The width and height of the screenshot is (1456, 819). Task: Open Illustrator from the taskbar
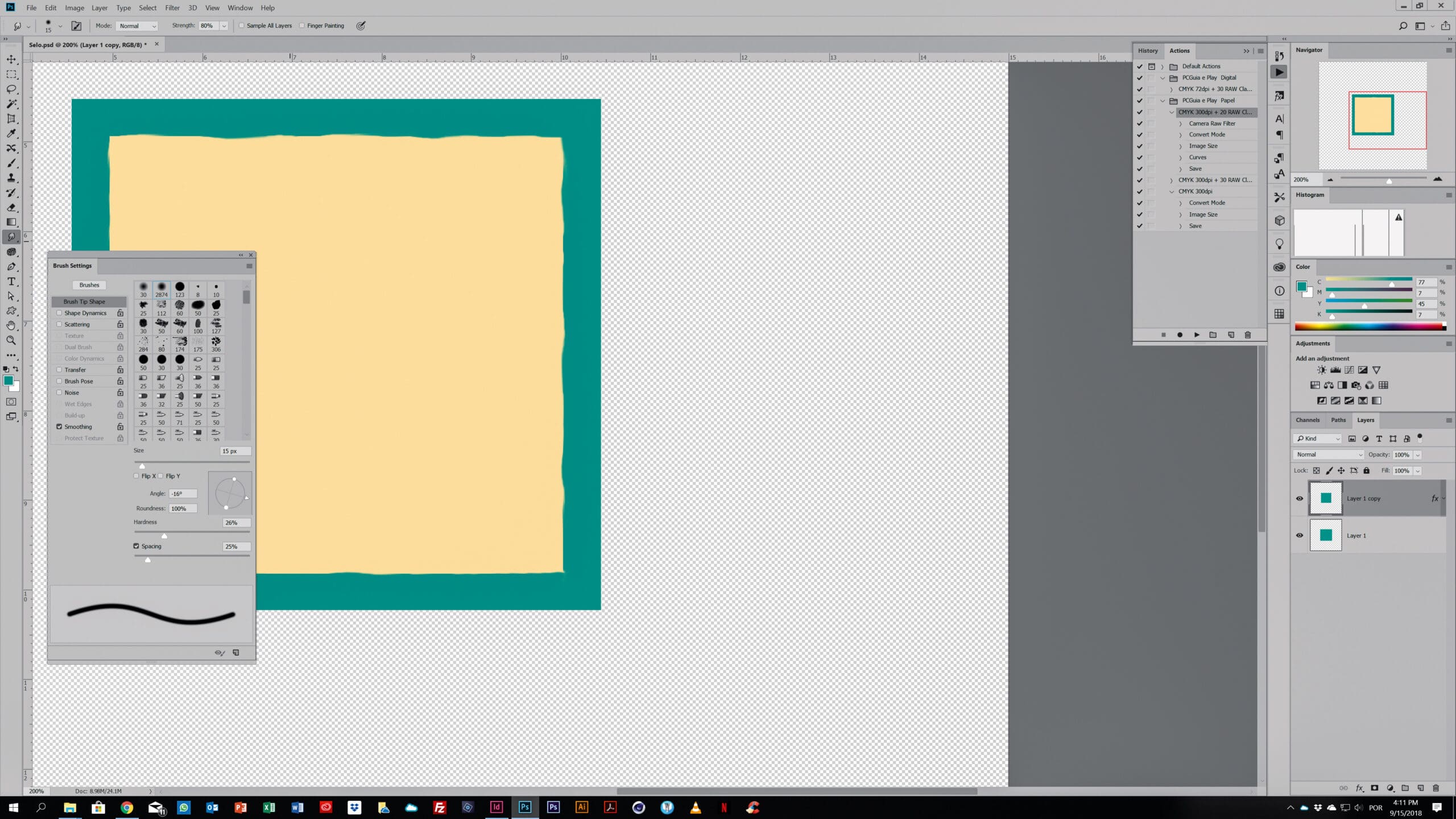pos(581,807)
